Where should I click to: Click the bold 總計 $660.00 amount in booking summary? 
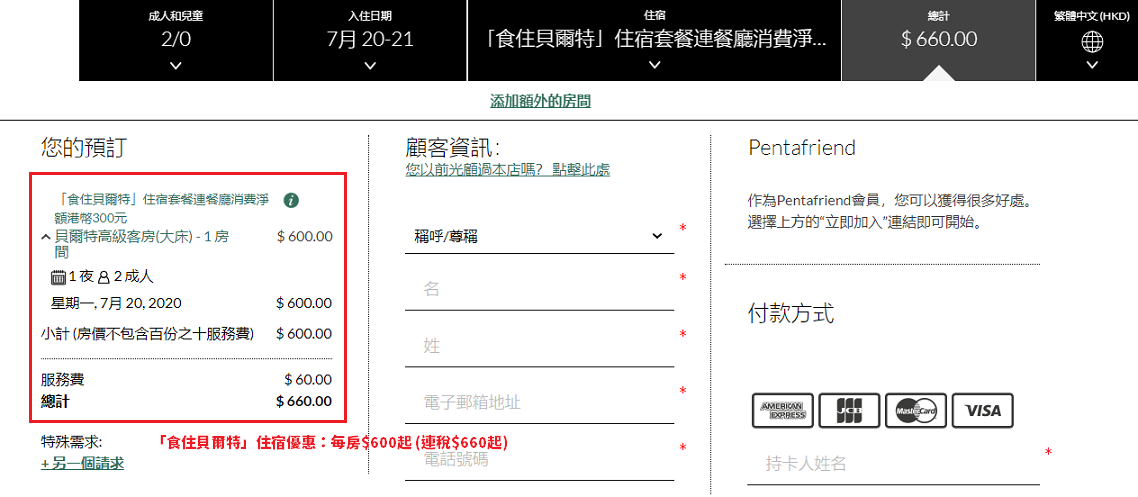(304, 401)
